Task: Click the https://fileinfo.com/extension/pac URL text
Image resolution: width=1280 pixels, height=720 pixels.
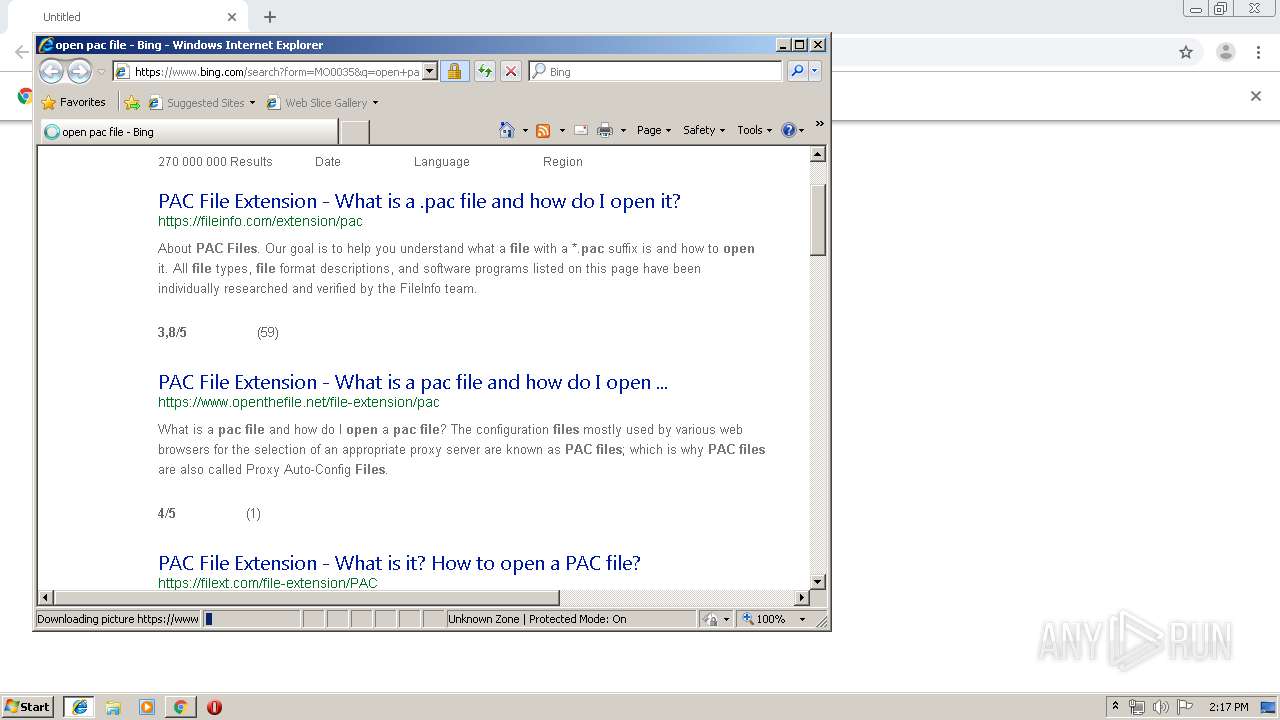Action: pos(260,221)
